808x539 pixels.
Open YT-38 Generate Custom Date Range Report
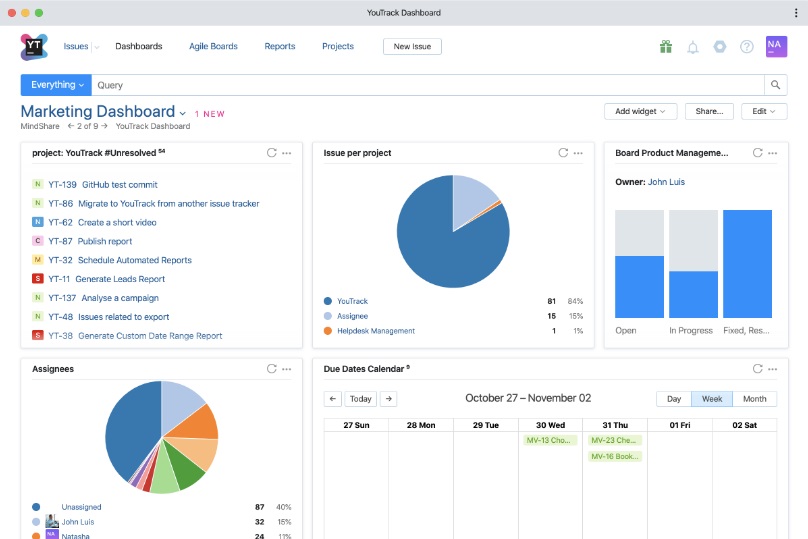(x=135, y=335)
